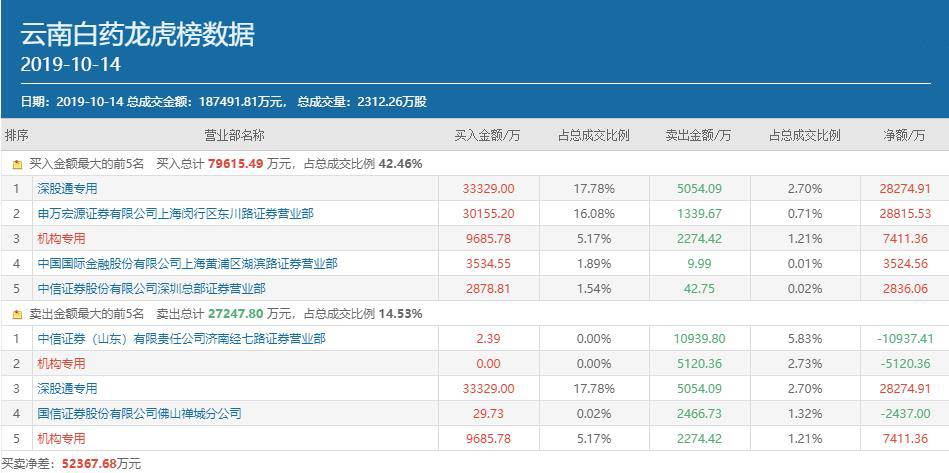Click the sell amount 5120.36
Image resolution: width=949 pixels, height=473 pixels.
coord(699,364)
